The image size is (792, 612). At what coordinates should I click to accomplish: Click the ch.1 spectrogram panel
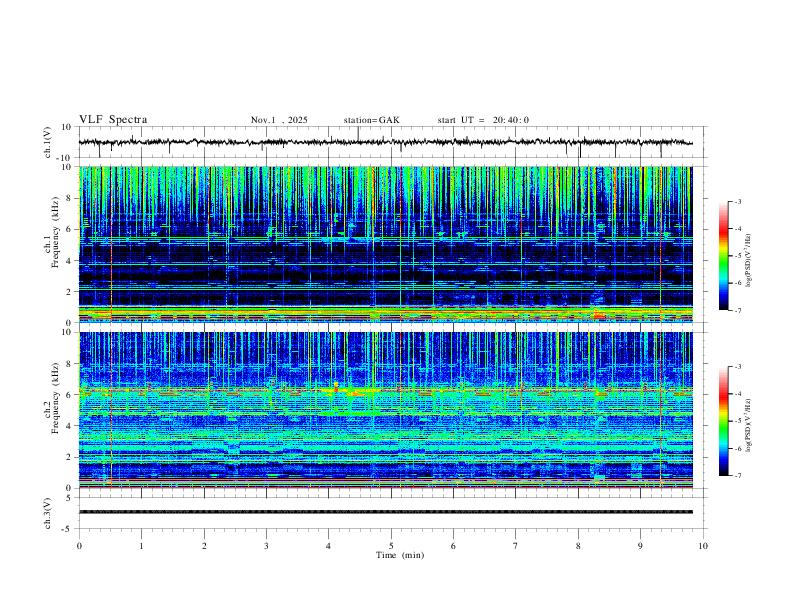[x=385, y=244]
